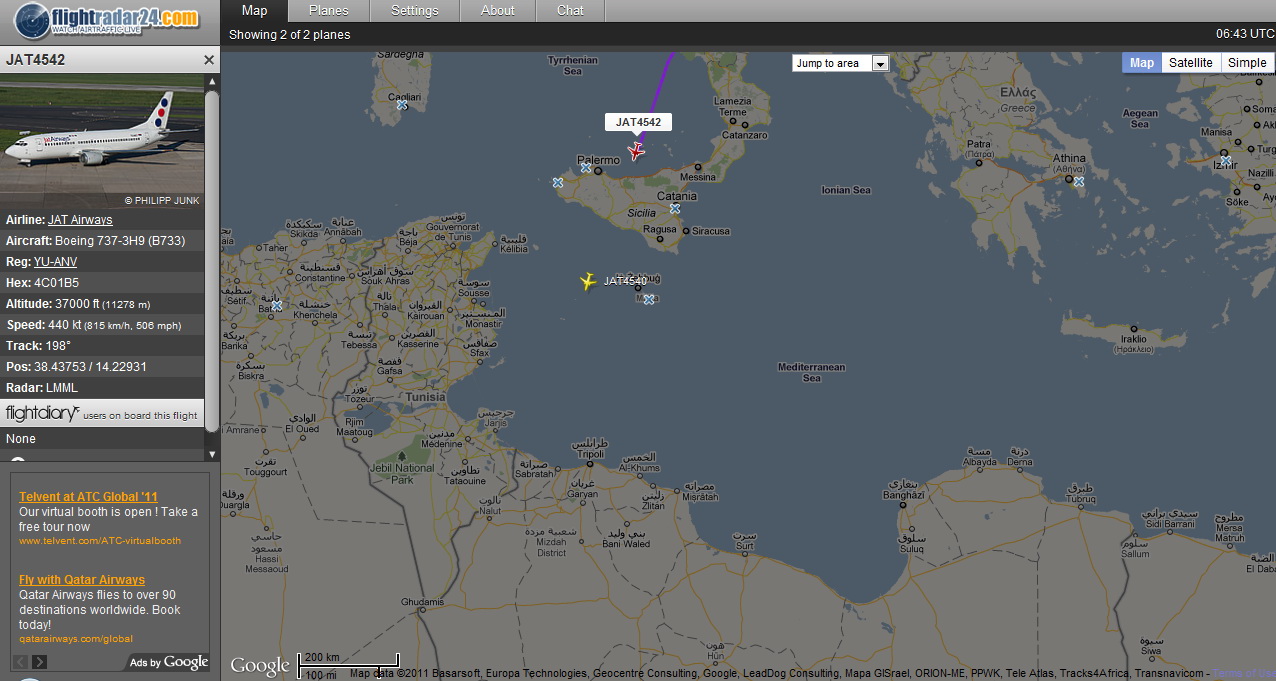Open the Fly with Qatar Airways ad
1276x681 pixels.
click(x=82, y=580)
